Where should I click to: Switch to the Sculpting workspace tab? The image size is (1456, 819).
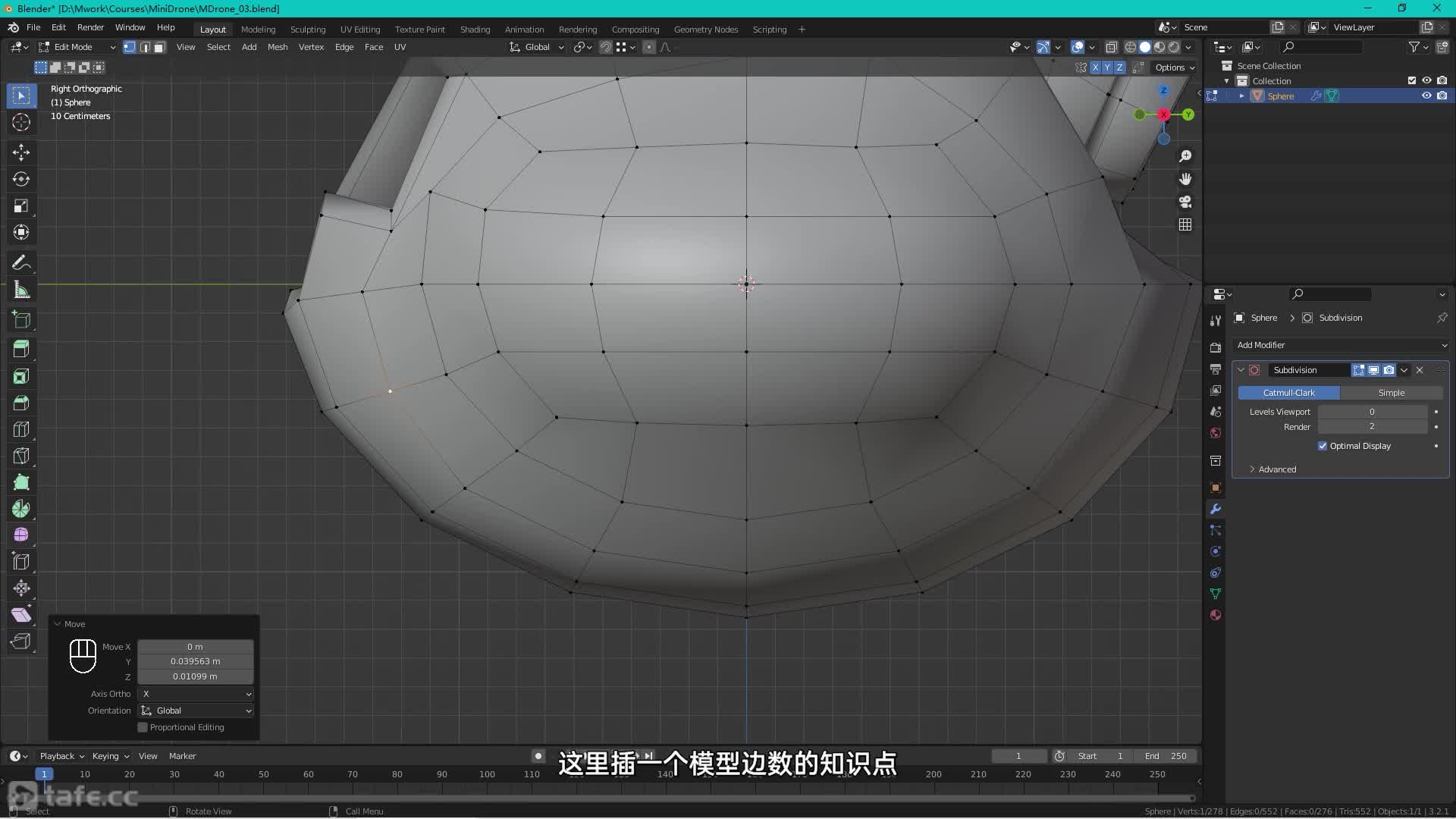pos(308,30)
